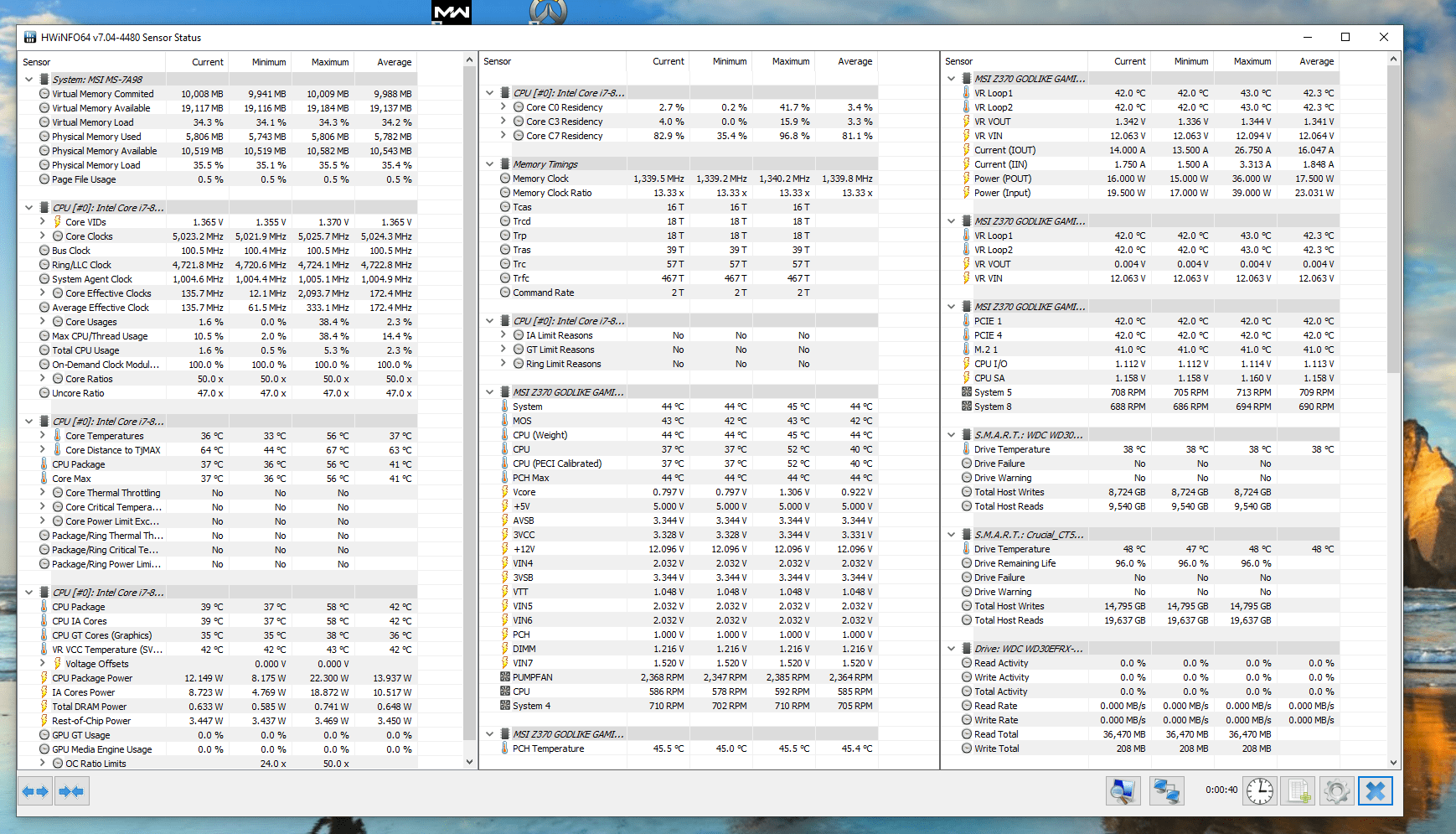
Task: Click left panel scrollbar down arrow
Action: tap(469, 762)
